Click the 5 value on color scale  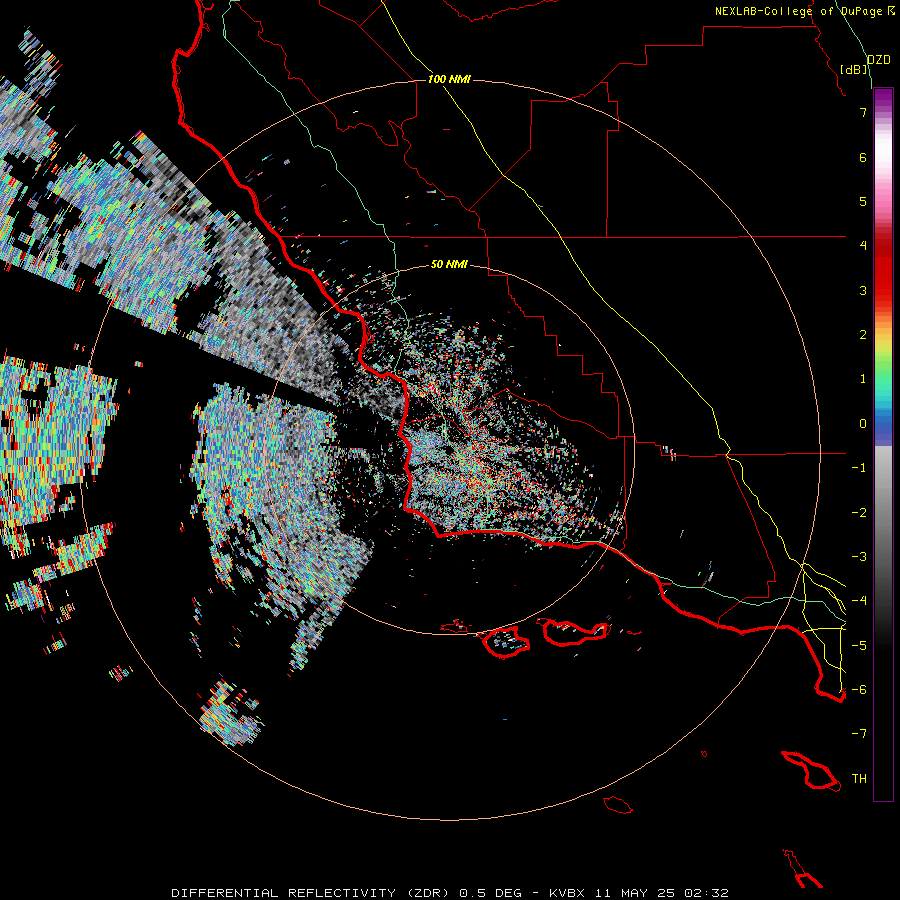click(863, 201)
